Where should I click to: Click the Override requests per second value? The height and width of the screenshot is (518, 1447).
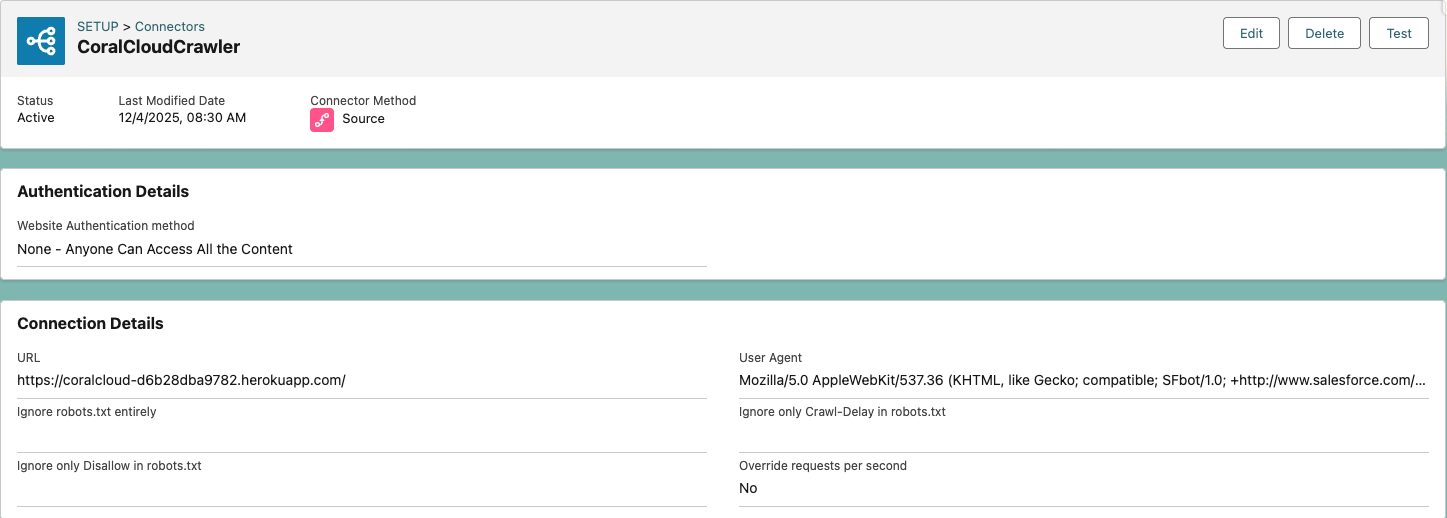[x=748, y=488]
